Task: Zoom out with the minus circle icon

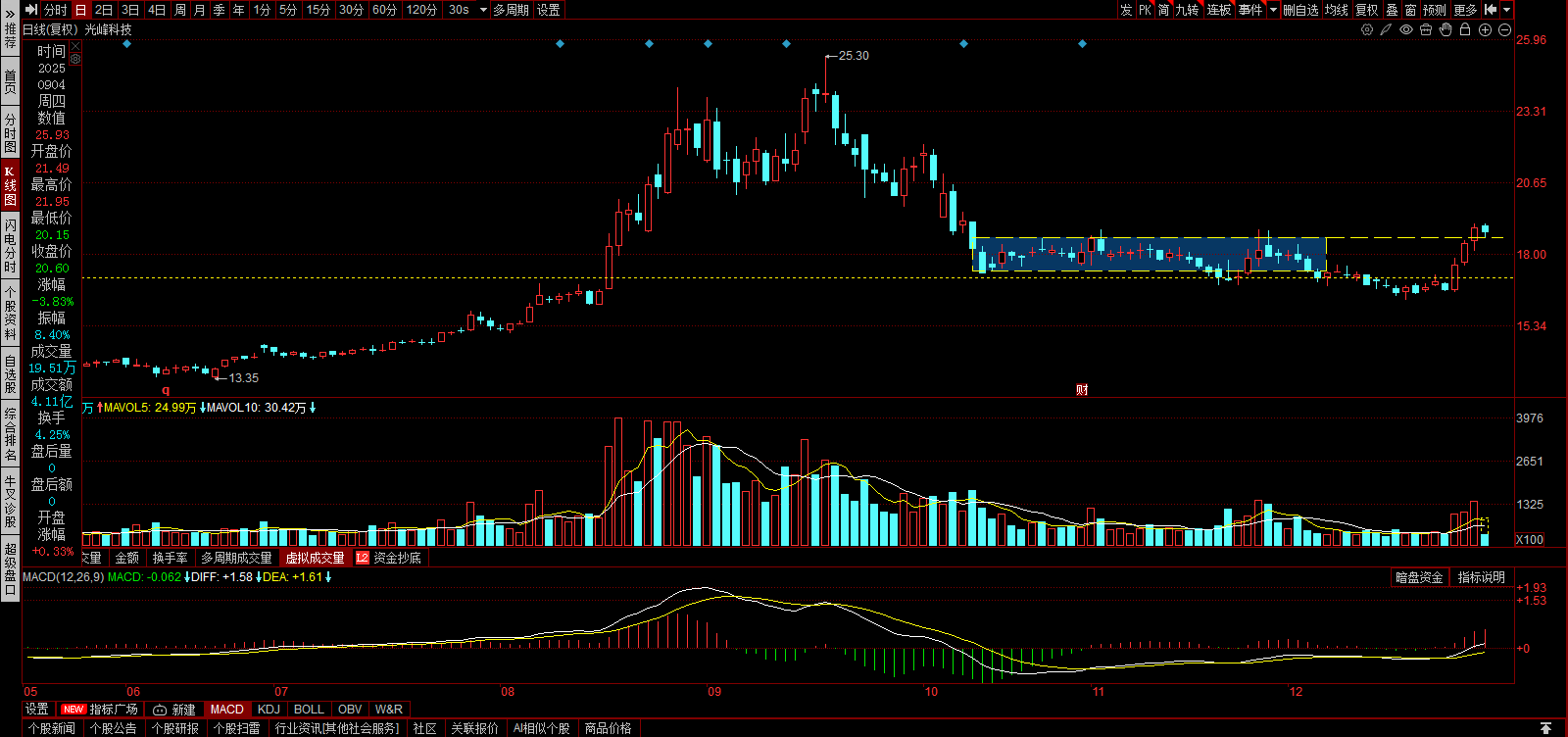Action: click(x=1504, y=29)
